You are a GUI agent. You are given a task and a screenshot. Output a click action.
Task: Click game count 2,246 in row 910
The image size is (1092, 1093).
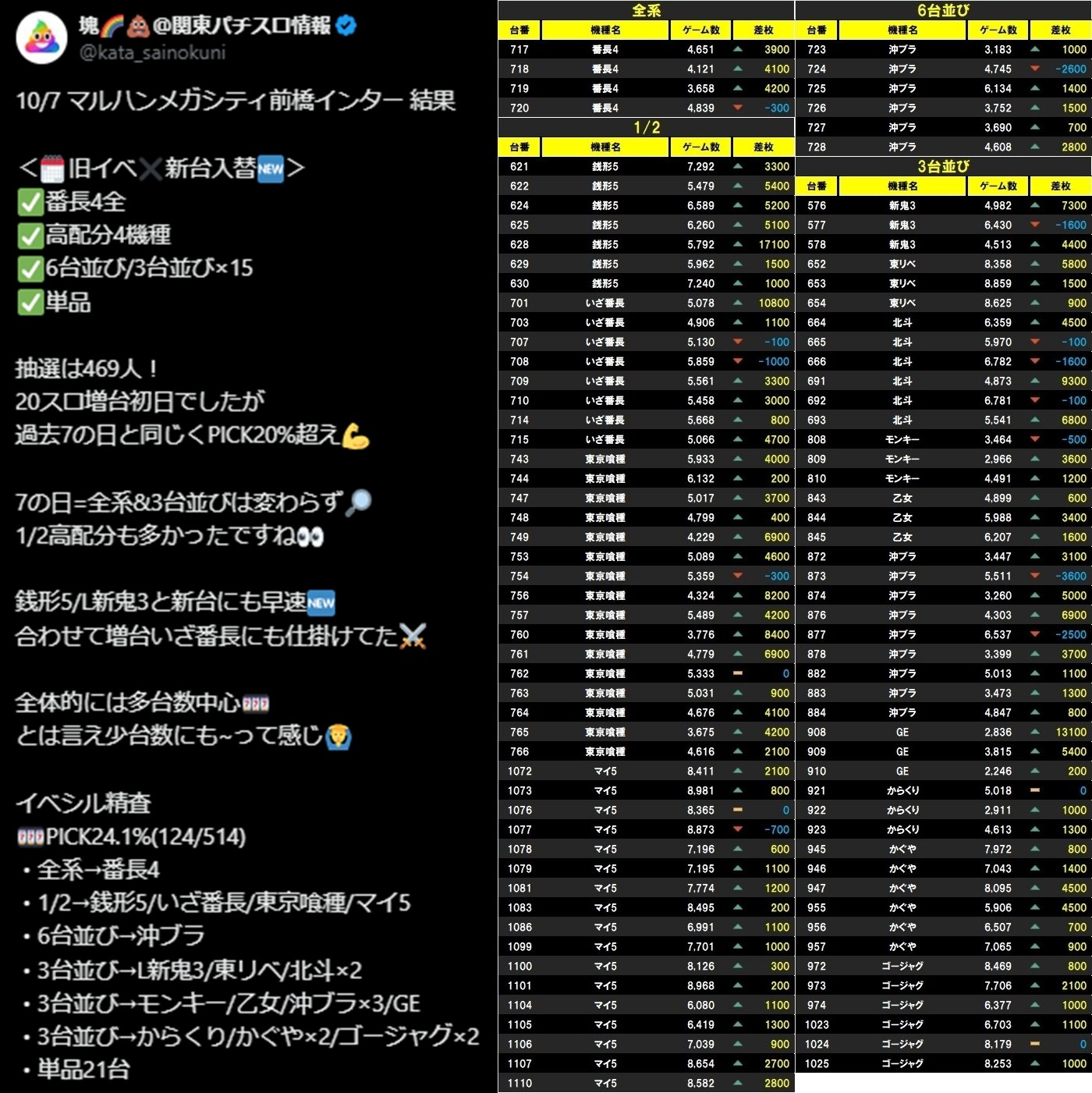(998, 771)
